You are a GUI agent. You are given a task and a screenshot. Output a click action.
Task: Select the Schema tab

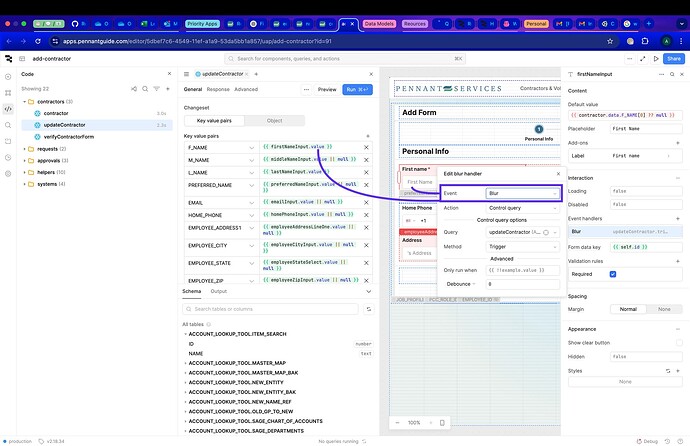pos(191,291)
